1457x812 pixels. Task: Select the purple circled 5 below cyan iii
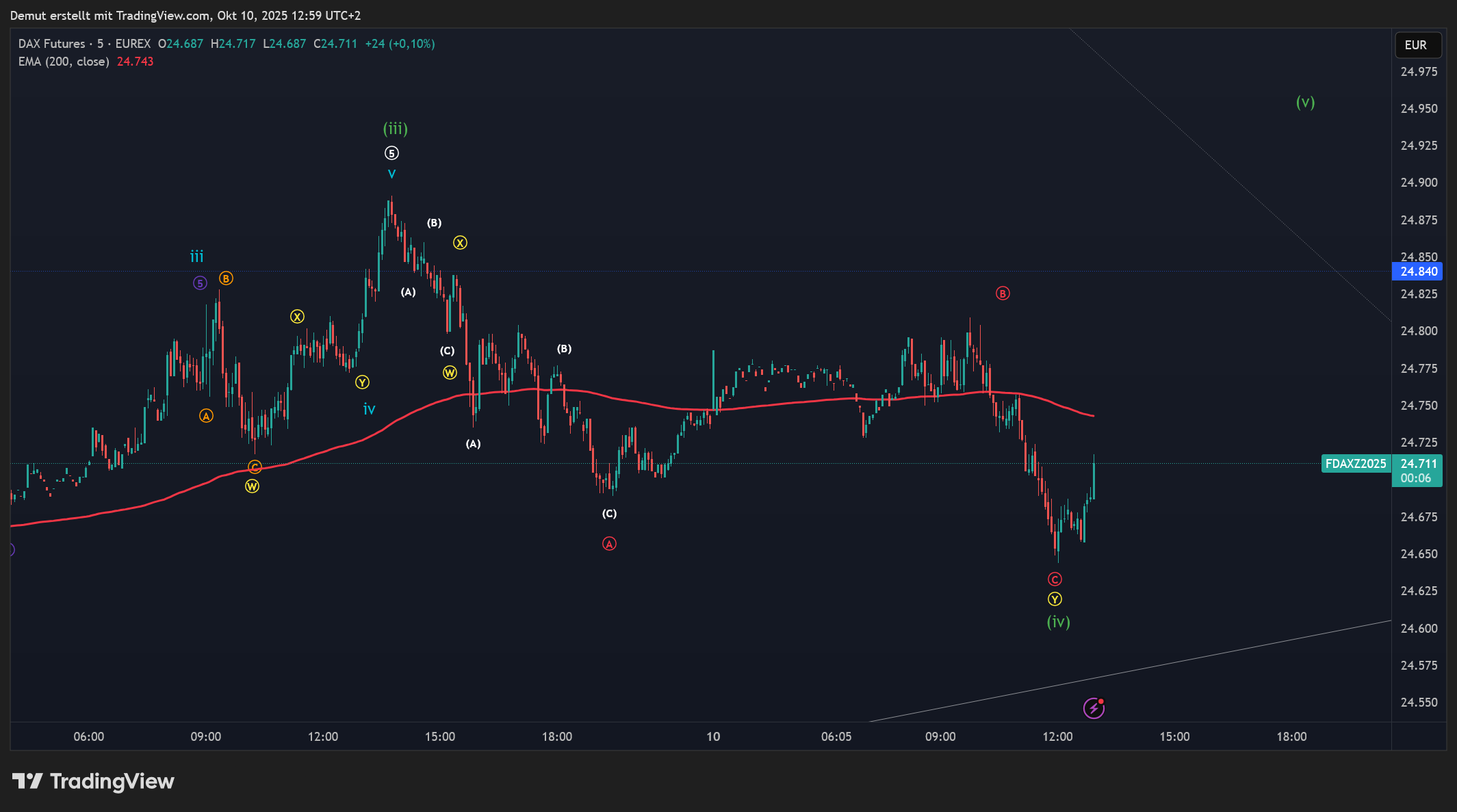point(200,283)
